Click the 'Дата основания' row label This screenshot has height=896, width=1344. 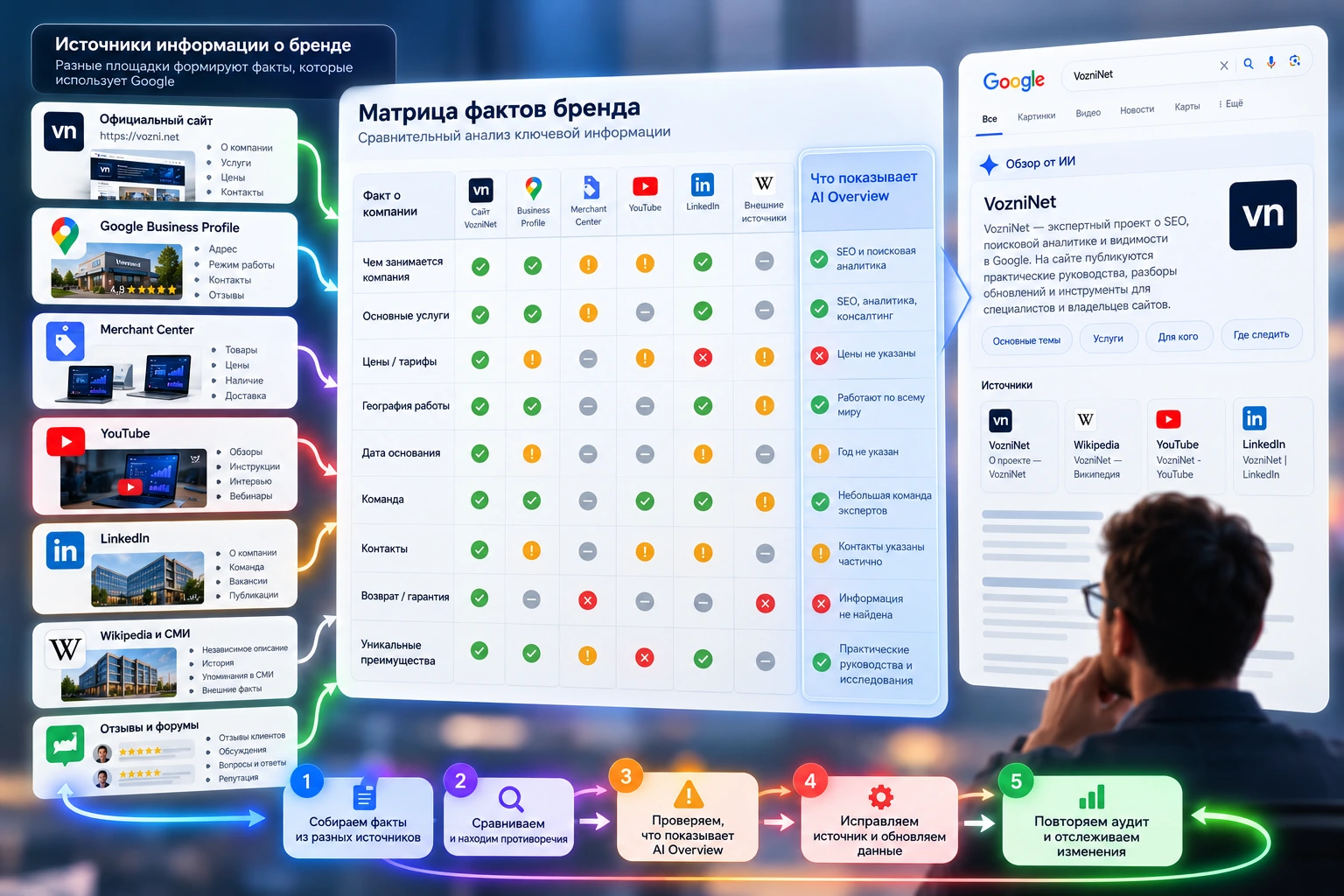[401, 453]
